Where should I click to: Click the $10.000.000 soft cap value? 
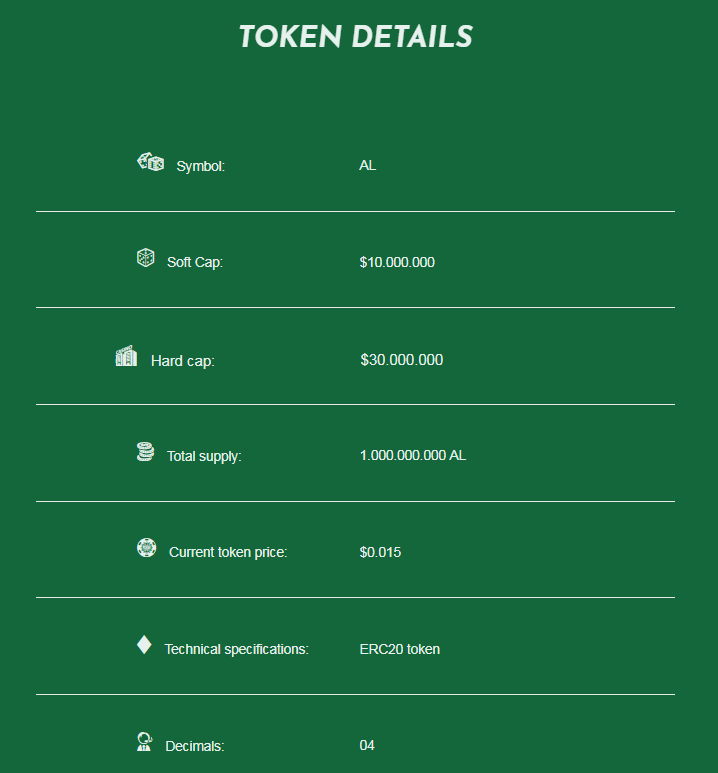point(397,263)
